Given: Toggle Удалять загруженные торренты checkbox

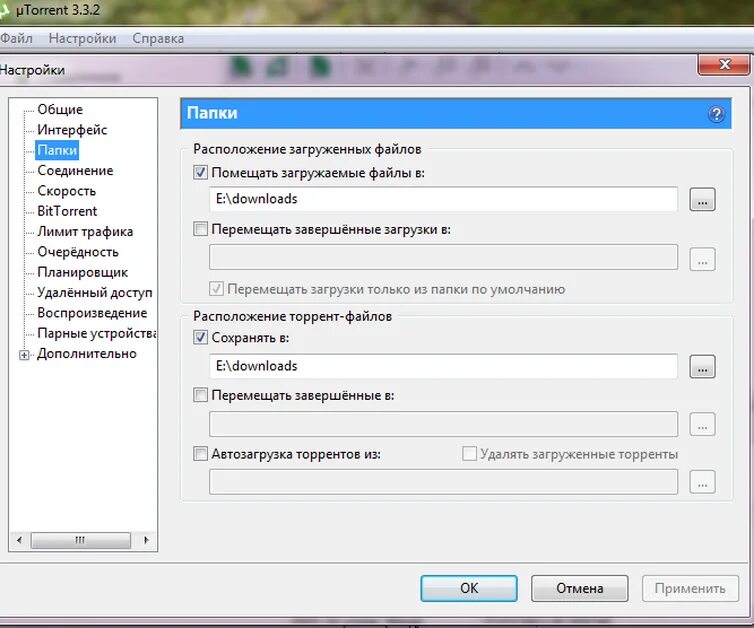Looking at the screenshot, I should (469, 453).
